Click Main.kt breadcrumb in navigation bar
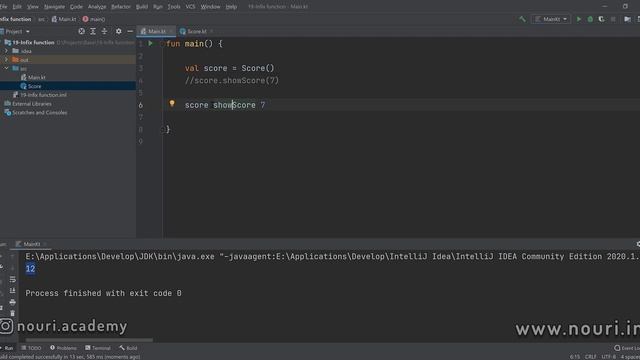This screenshot has width=640, height=360. pyautogui.click(x=64, y=19)
